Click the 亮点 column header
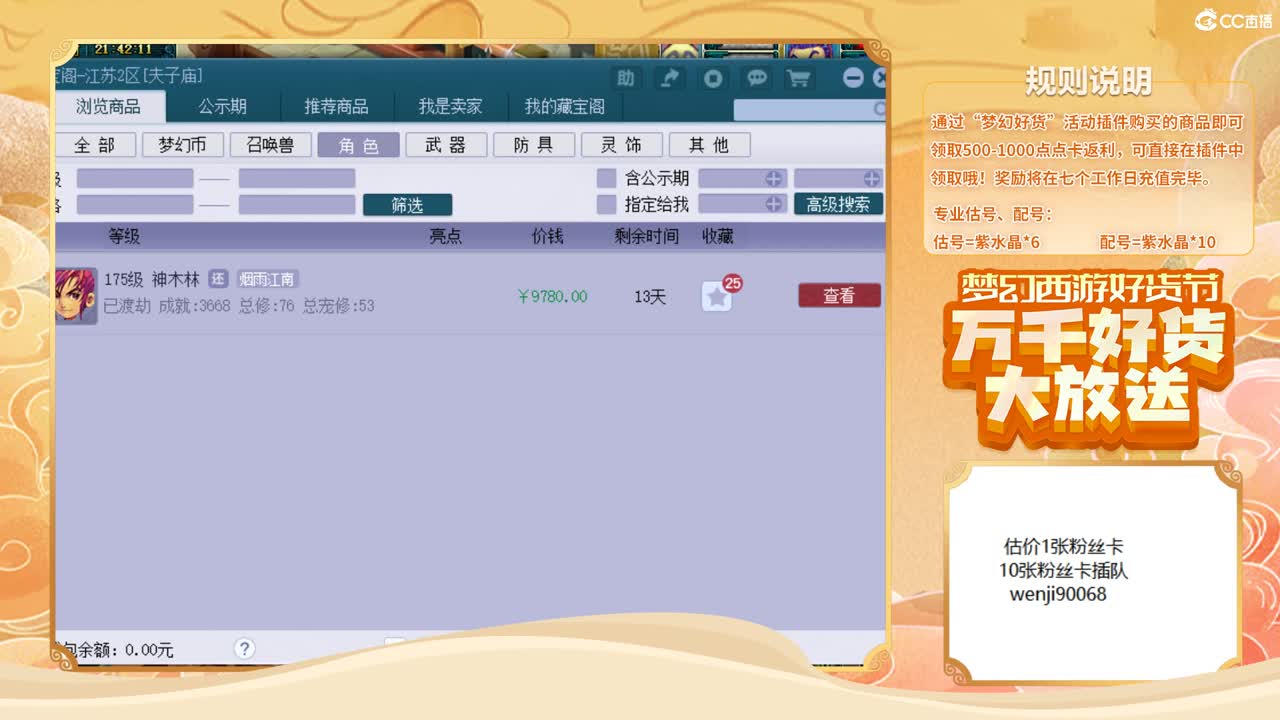This screenshot has width=1280, height=720. [446, 236]
